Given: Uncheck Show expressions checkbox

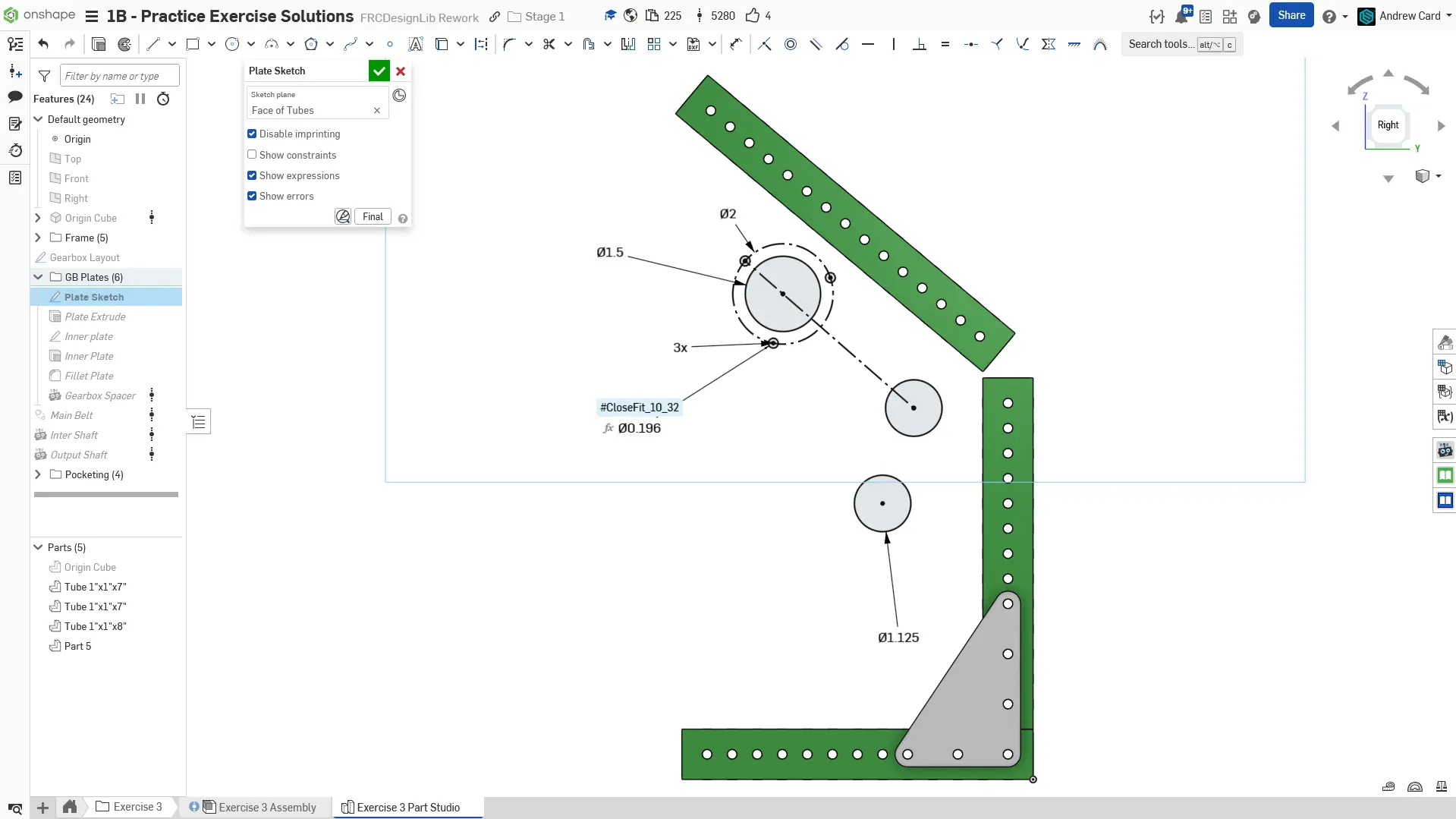Looking at the screenshot, I should [x=252, y=175].
